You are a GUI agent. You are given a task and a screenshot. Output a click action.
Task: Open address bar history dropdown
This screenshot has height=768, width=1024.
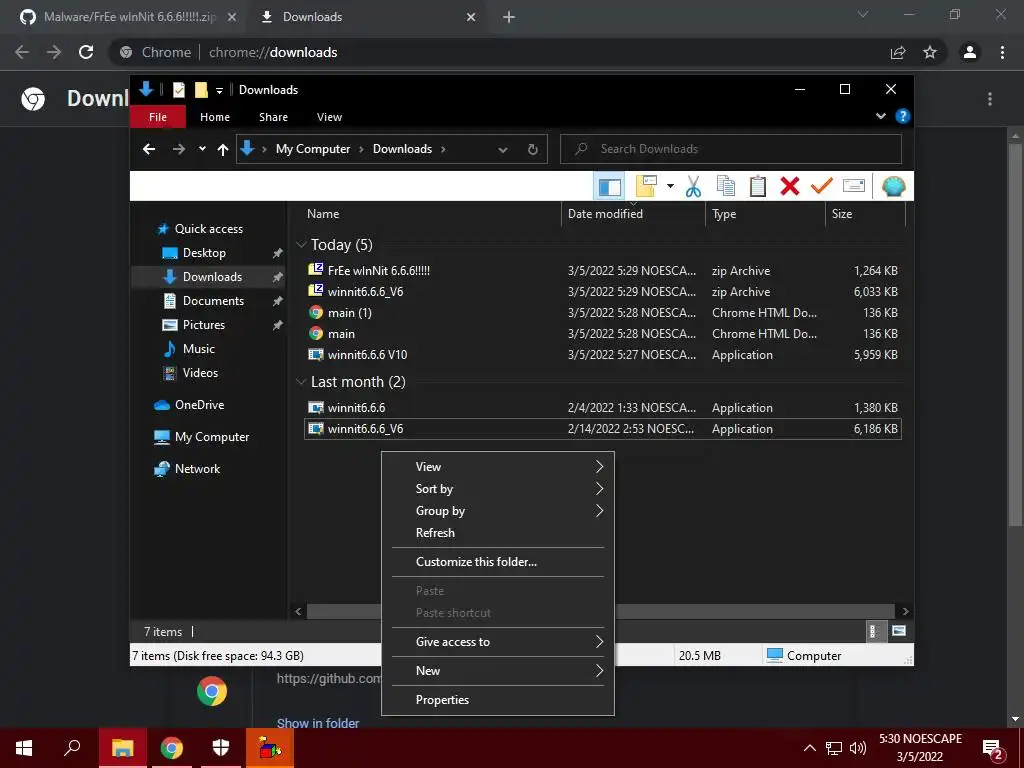(502, 150)
